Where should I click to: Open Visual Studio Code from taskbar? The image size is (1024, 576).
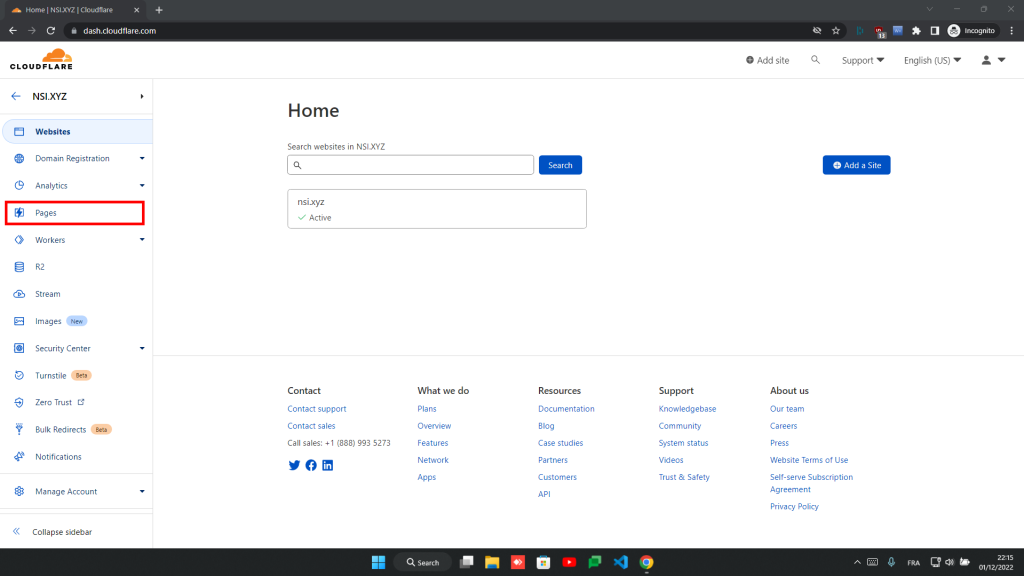[620, 562]
